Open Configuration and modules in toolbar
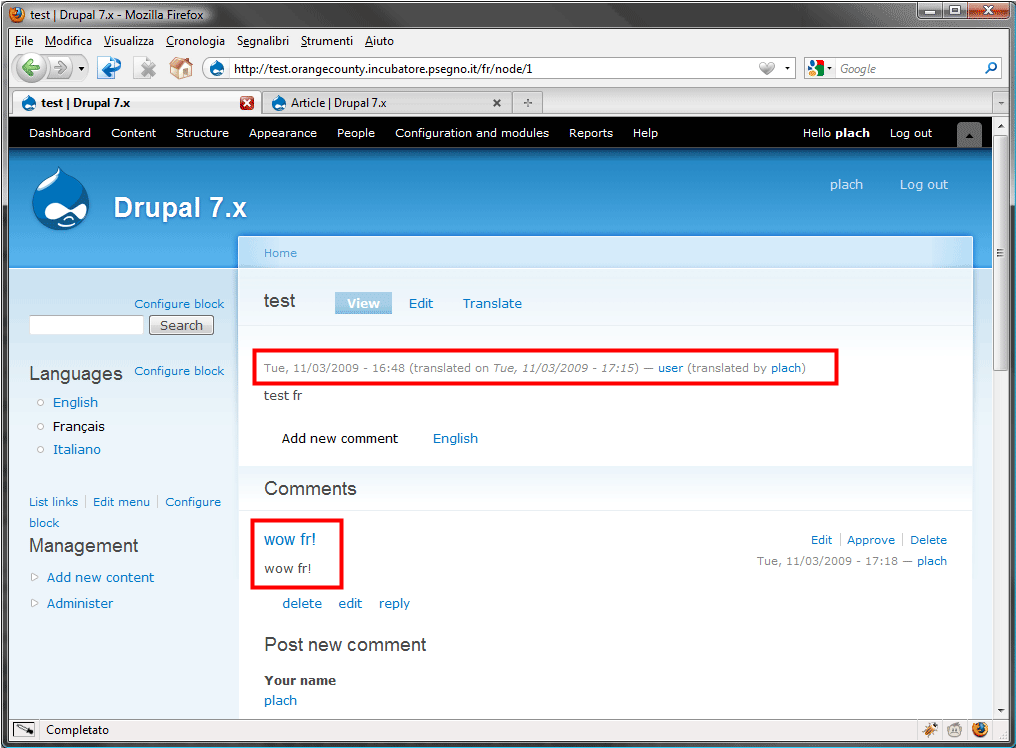This screenshot has width=1016, height=748. coord(472,133)
